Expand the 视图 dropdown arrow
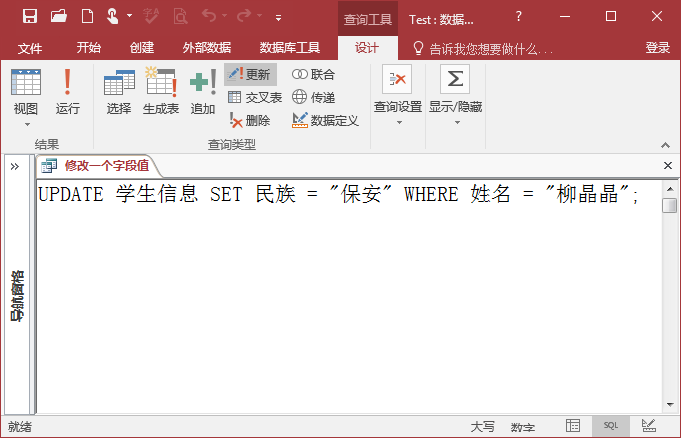The height and width of the screenshot is (438, 681). coord(27,125)
